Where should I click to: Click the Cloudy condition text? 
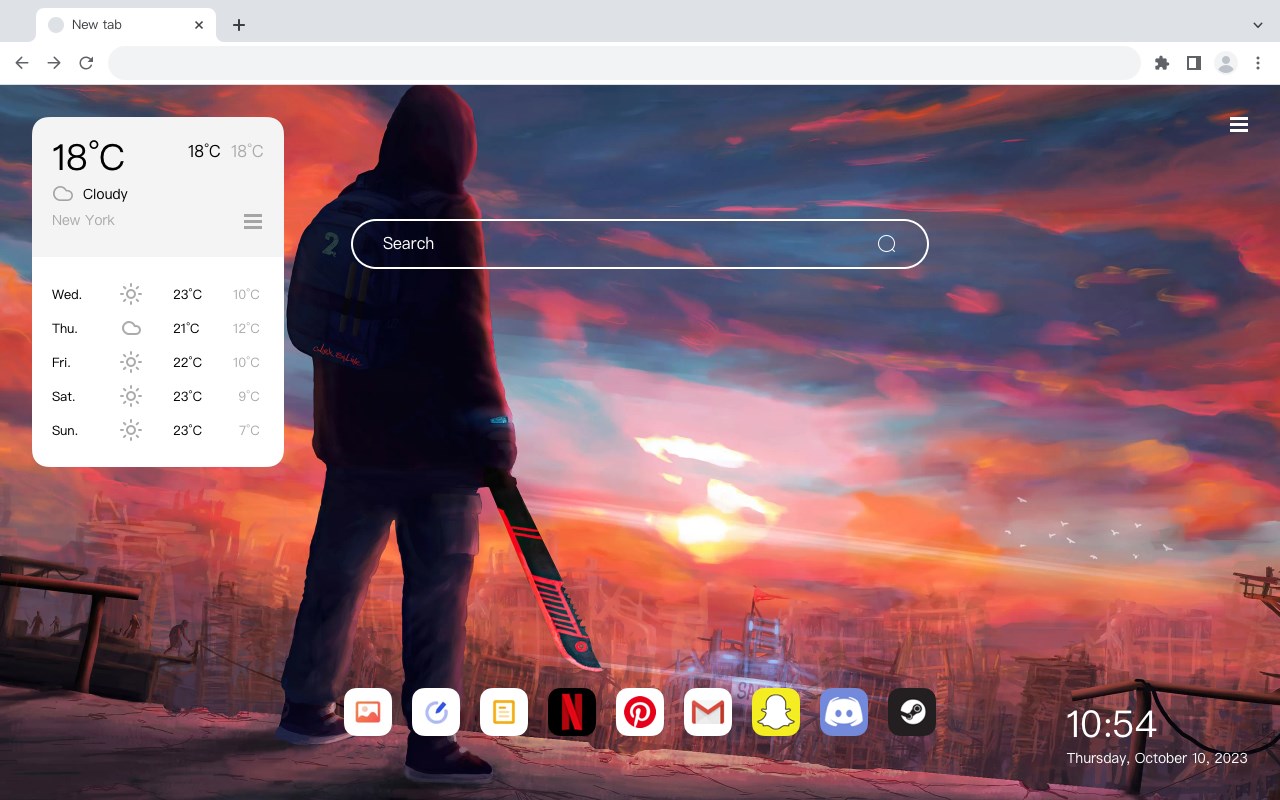105,194
